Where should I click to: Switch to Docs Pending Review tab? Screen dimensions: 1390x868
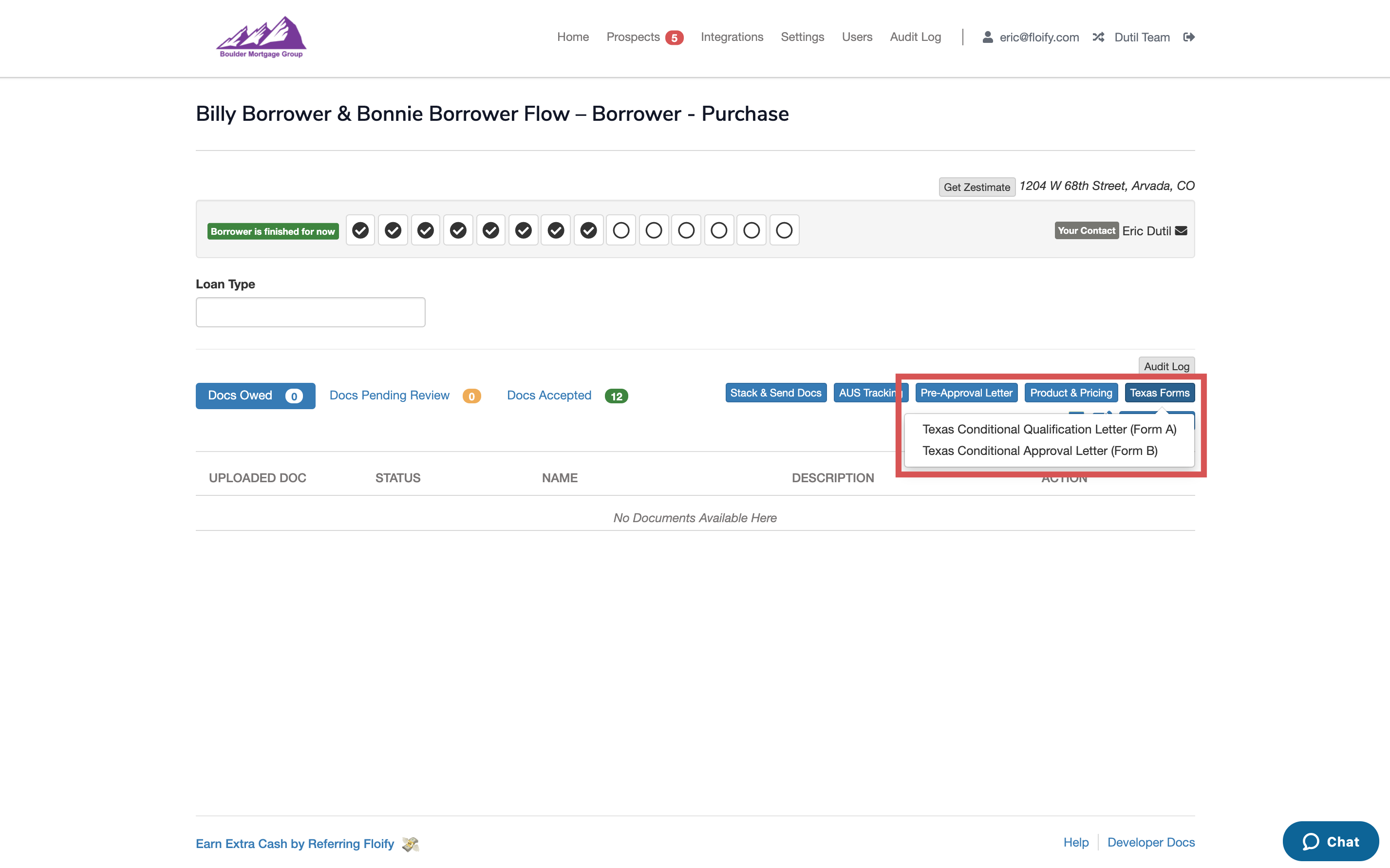[x=389, y=396]
